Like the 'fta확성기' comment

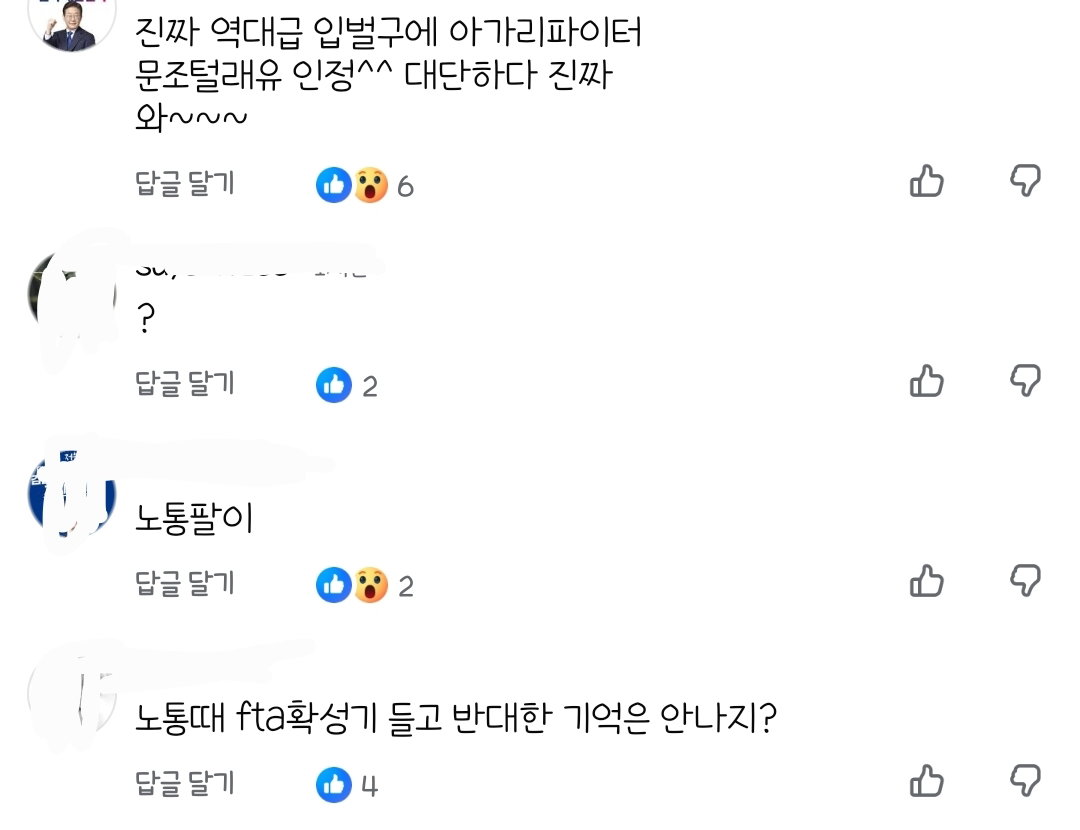[x=926, y=780]
